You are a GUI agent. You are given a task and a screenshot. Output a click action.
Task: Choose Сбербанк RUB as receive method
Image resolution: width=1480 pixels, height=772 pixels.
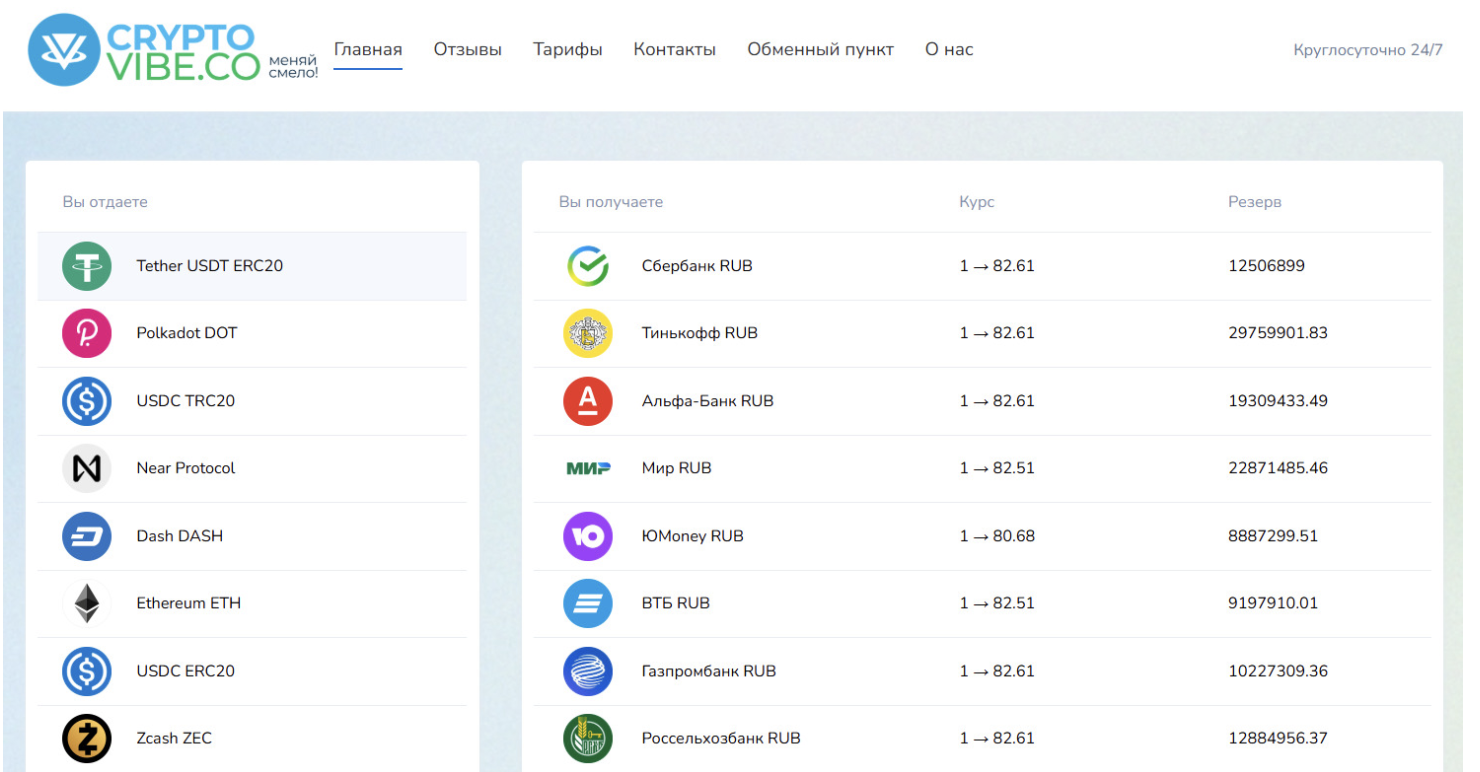pyautogui.click(x=697, y=266)
